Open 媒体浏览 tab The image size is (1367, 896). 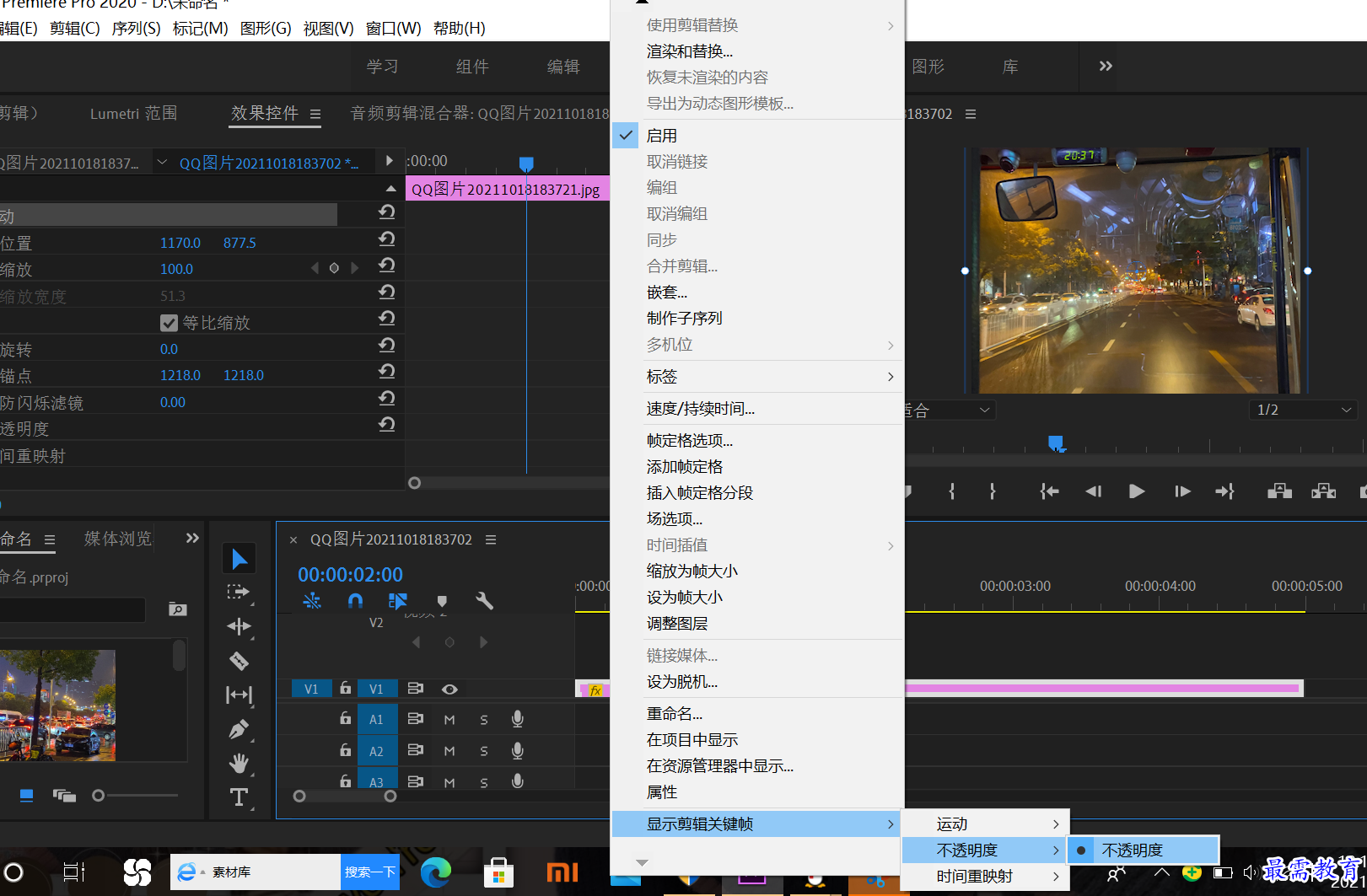point(118,539)
